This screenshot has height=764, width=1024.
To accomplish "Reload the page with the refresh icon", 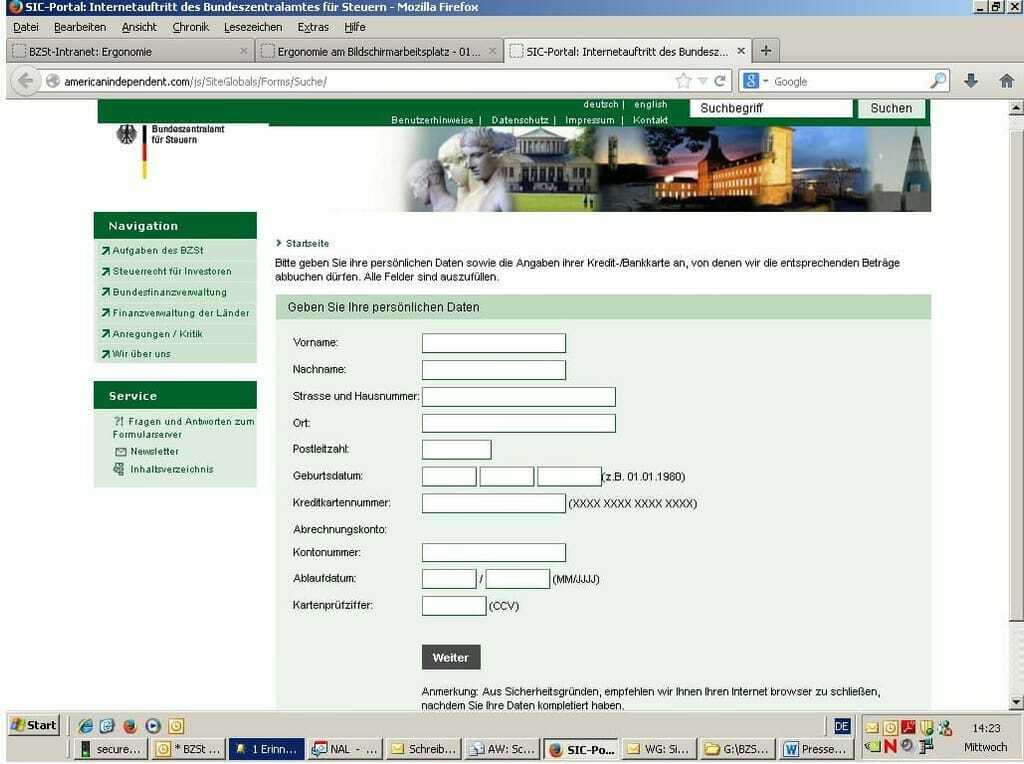I will pos(720,81).
